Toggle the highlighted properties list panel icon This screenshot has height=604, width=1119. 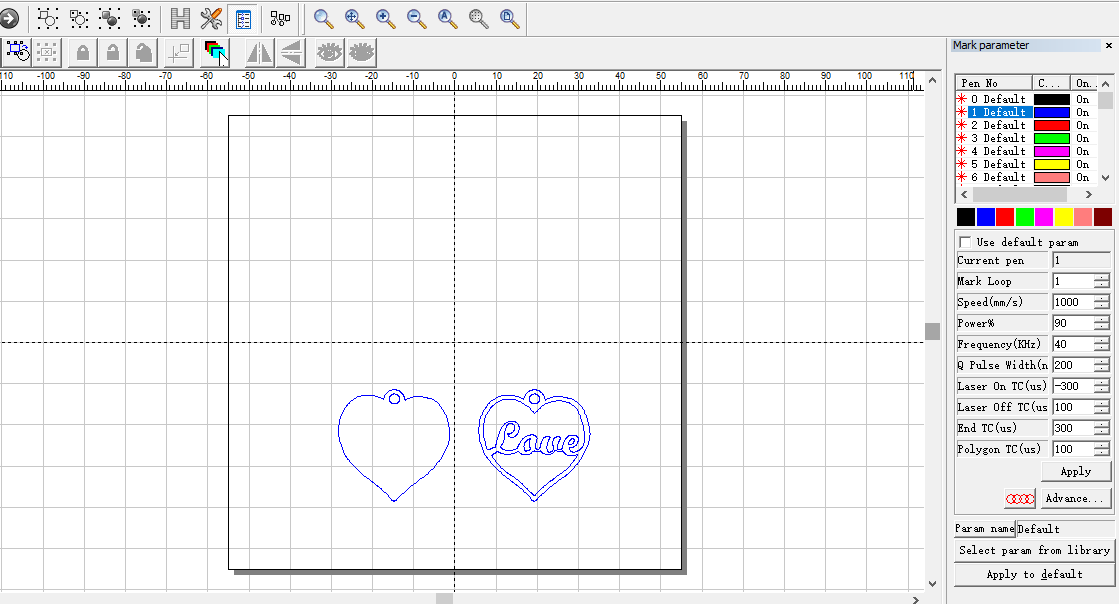tap(242, 18)
